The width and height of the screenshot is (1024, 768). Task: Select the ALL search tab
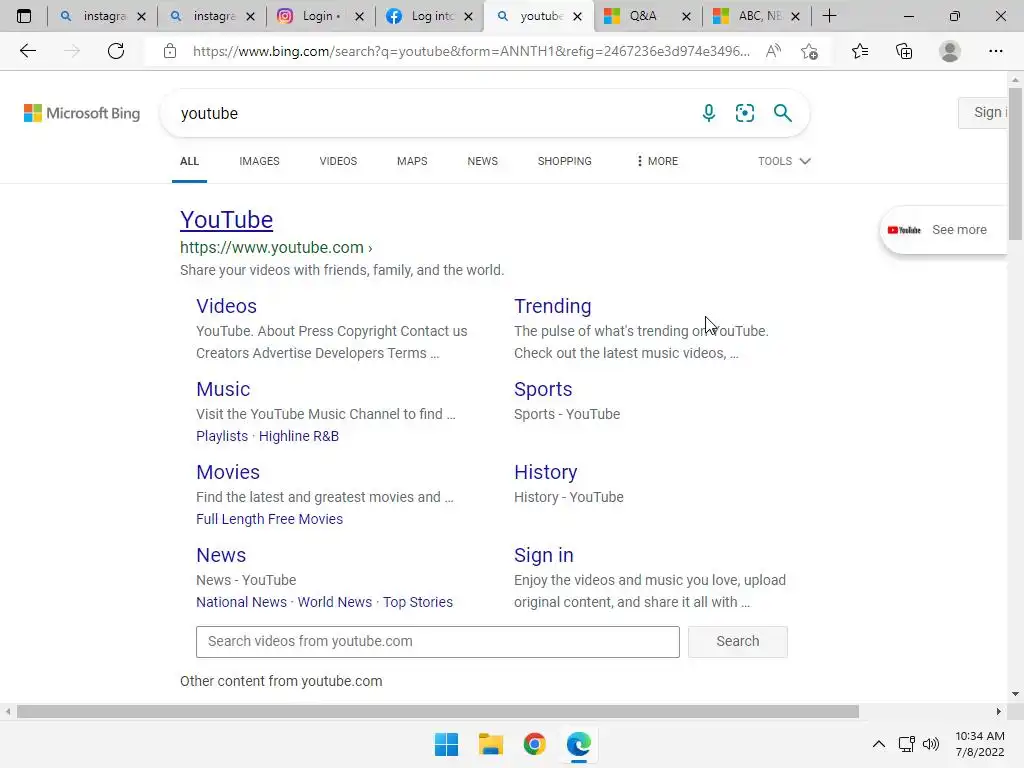click(189, 161)
